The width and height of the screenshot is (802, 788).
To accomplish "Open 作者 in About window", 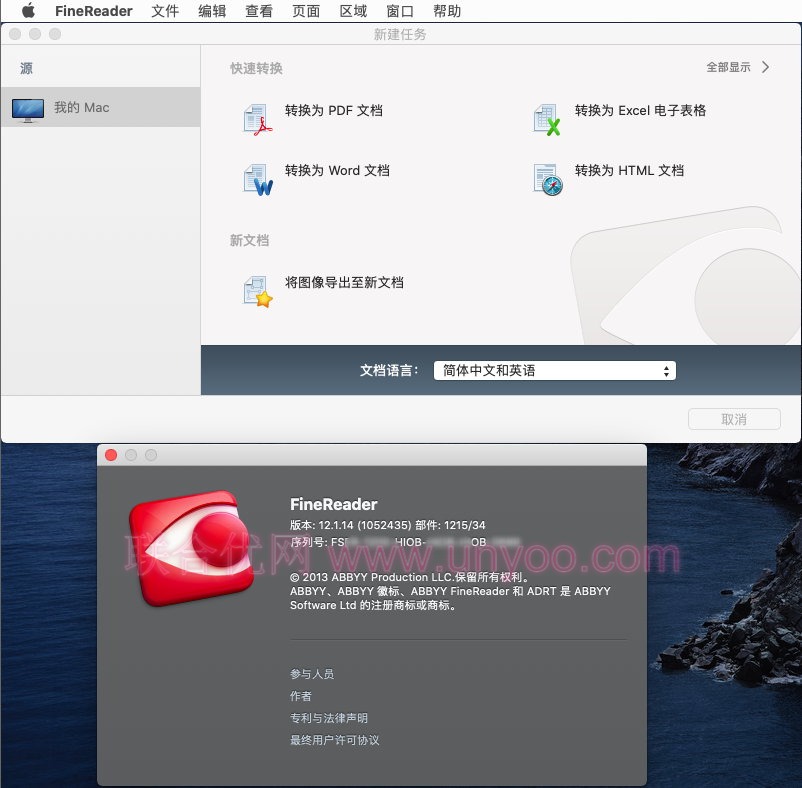I will [301, 696].
